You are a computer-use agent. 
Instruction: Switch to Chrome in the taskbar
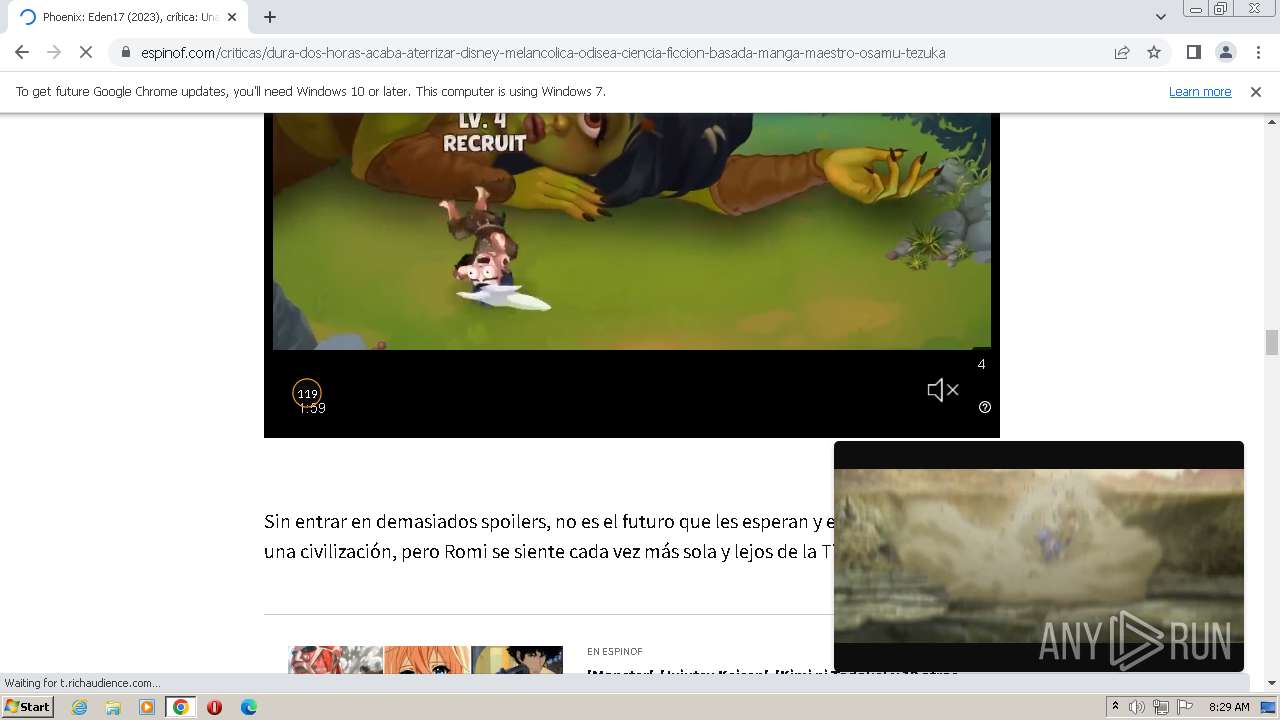point(180,707)
